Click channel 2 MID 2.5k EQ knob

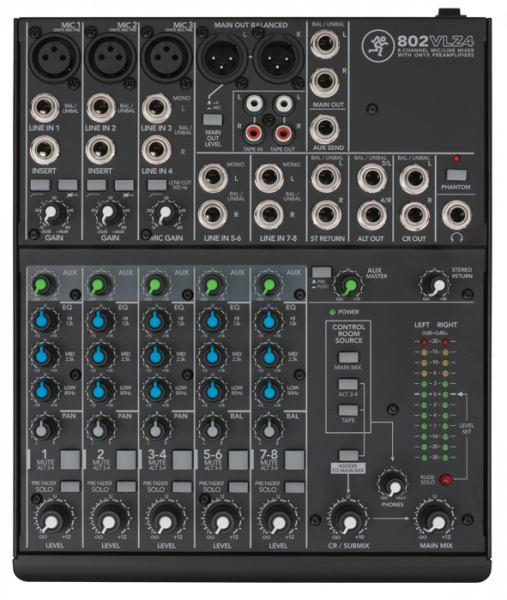pos(99,355)
